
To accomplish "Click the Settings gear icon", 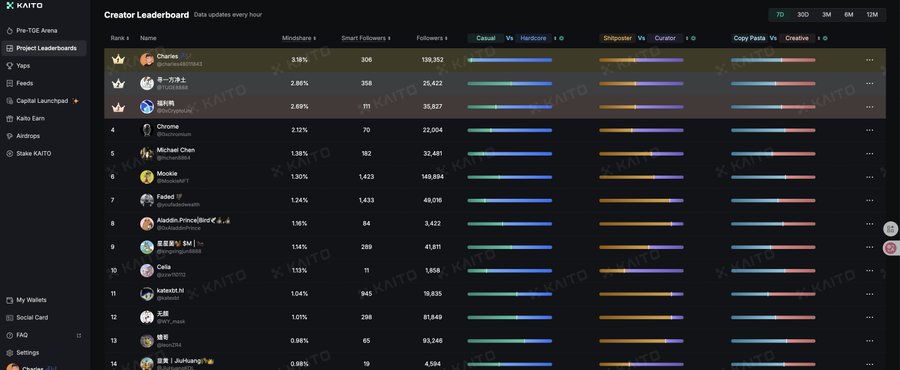I will [x=10, y=353].
